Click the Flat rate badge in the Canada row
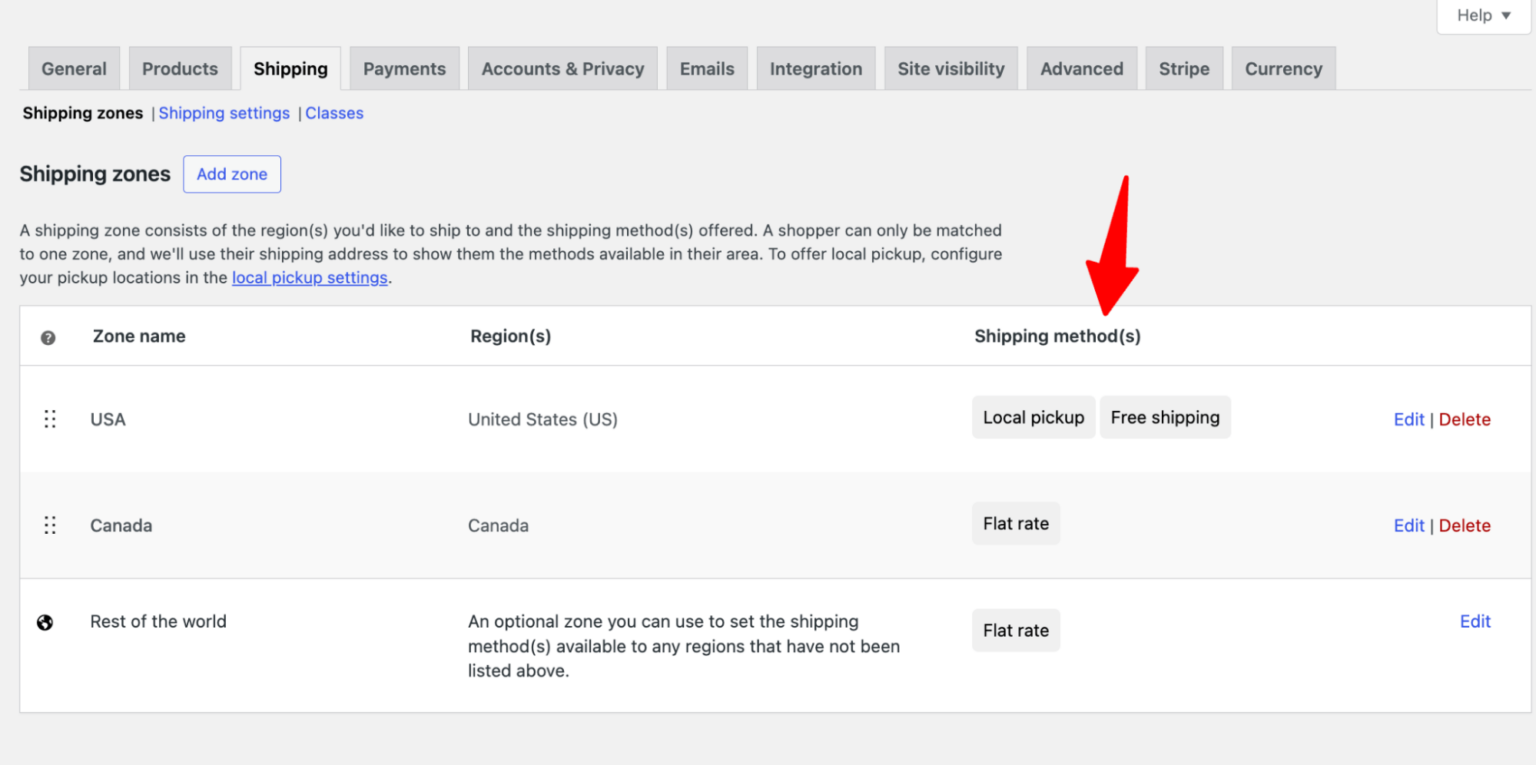Viewport: 1536px width, 765px height. click(1015, 523)
